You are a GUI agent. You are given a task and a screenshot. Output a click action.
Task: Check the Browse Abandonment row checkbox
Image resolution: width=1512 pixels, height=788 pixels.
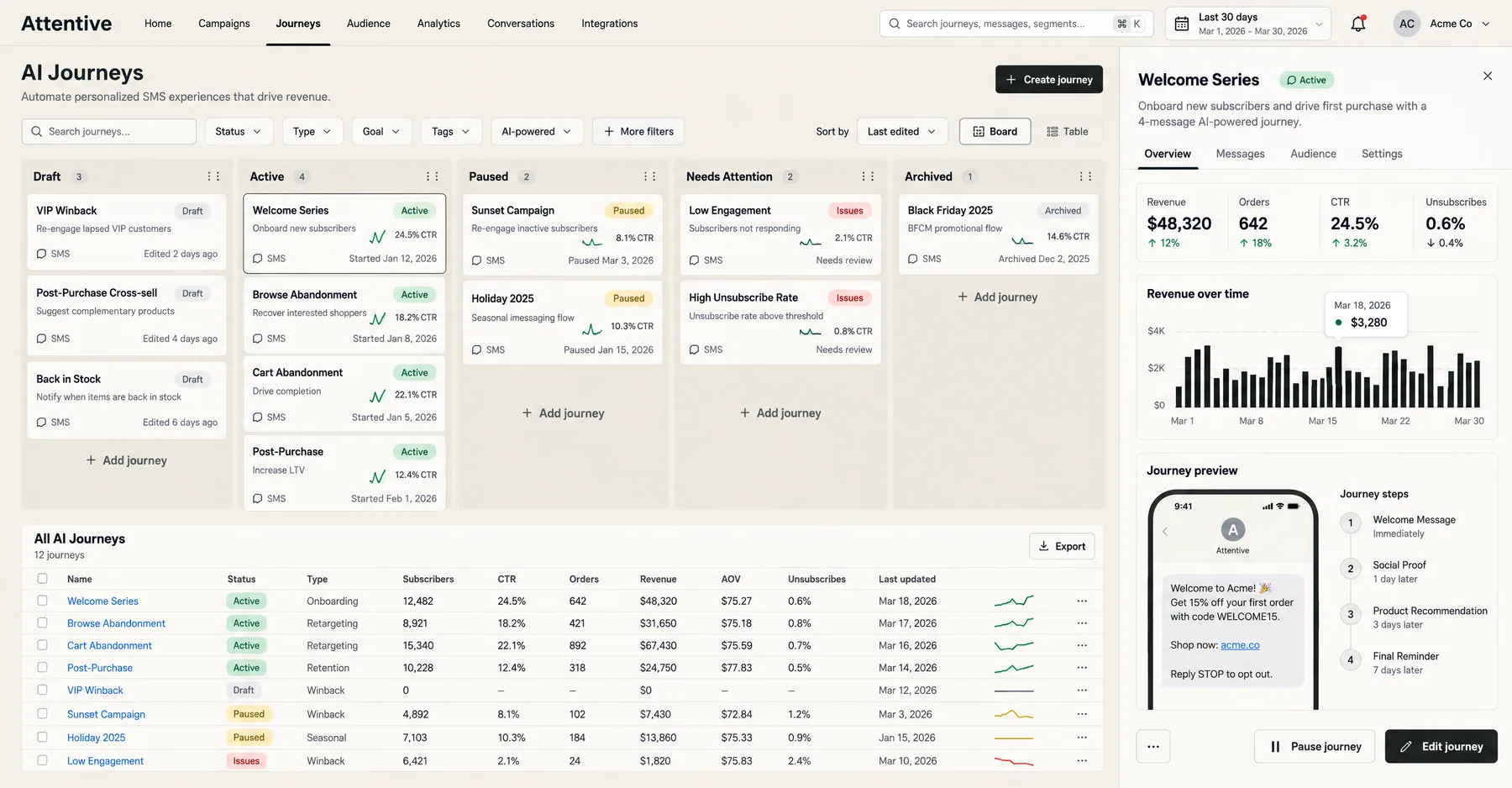point(42,623)
